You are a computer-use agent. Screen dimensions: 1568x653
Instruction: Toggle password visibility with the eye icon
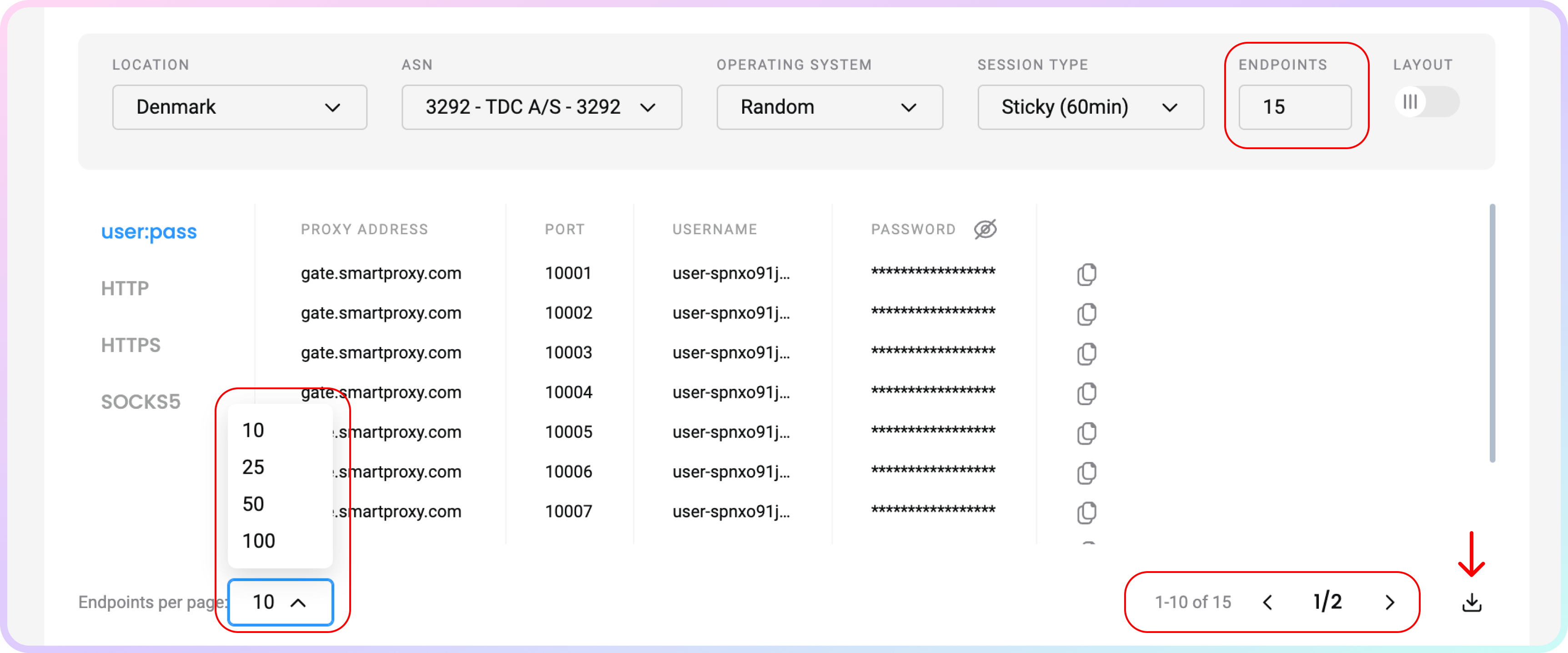tap(985, 229)
